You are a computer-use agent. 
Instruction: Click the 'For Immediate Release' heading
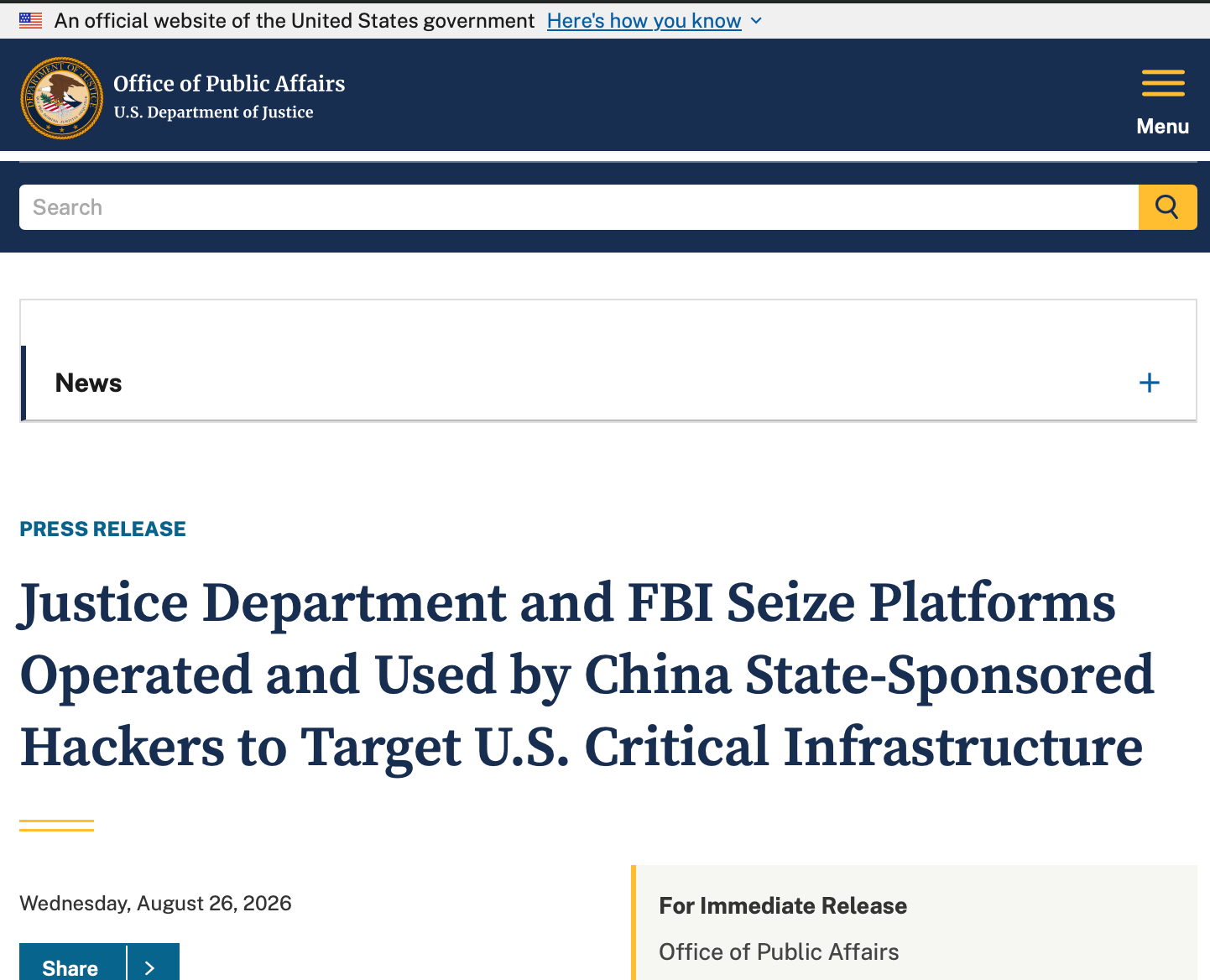click(783, 906)
